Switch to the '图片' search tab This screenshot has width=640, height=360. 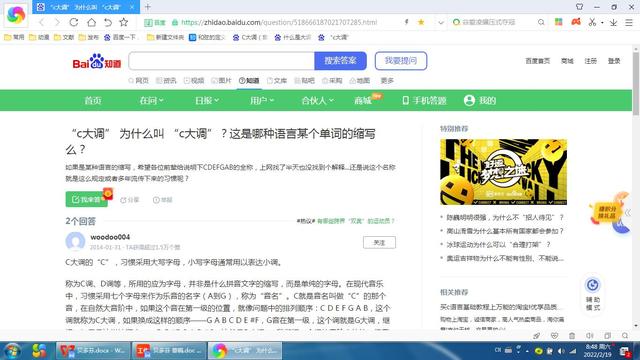pos(221,81)
